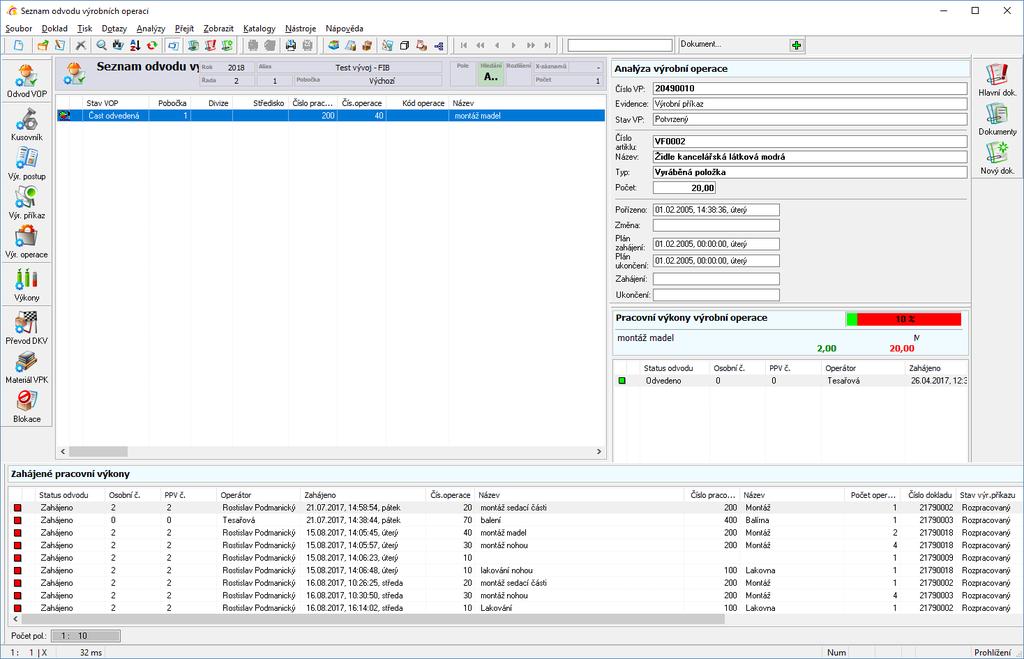Screen dimensions: 1024x659
Task: Click the new blank document toolbar icon
Action: click(19, 45)
